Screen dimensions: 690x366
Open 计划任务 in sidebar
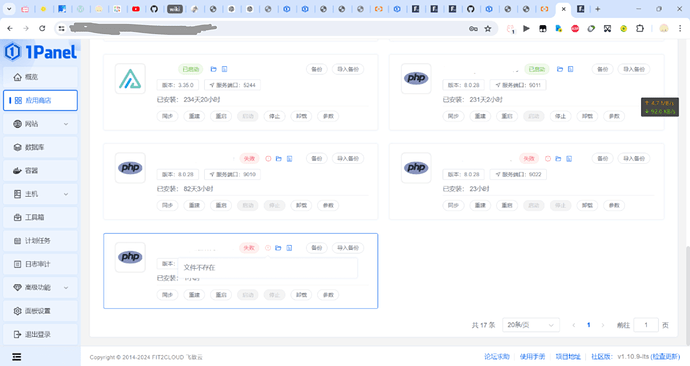tap(40, 241)
